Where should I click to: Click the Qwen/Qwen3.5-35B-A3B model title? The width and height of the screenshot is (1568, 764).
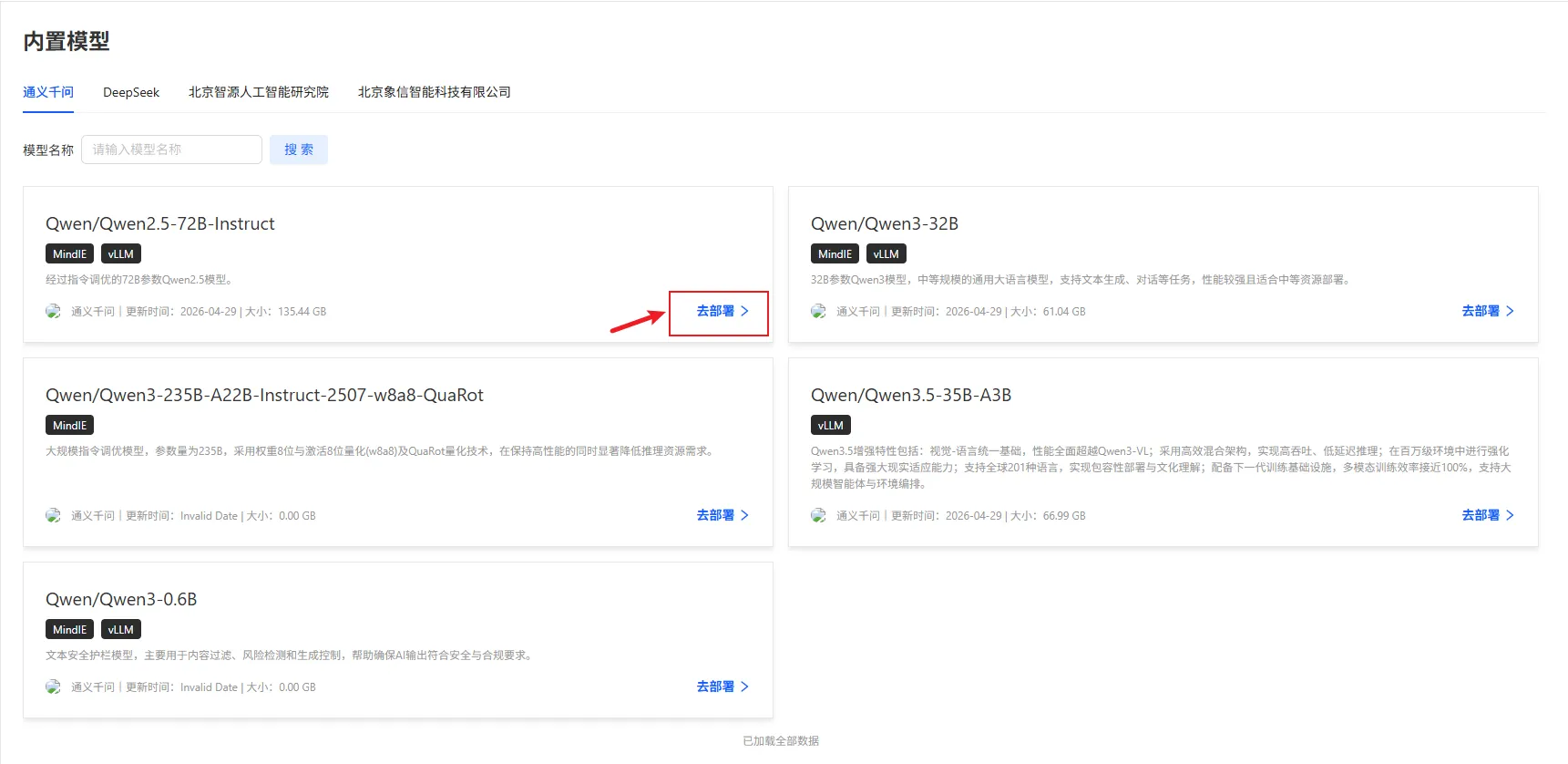point(911,396)
